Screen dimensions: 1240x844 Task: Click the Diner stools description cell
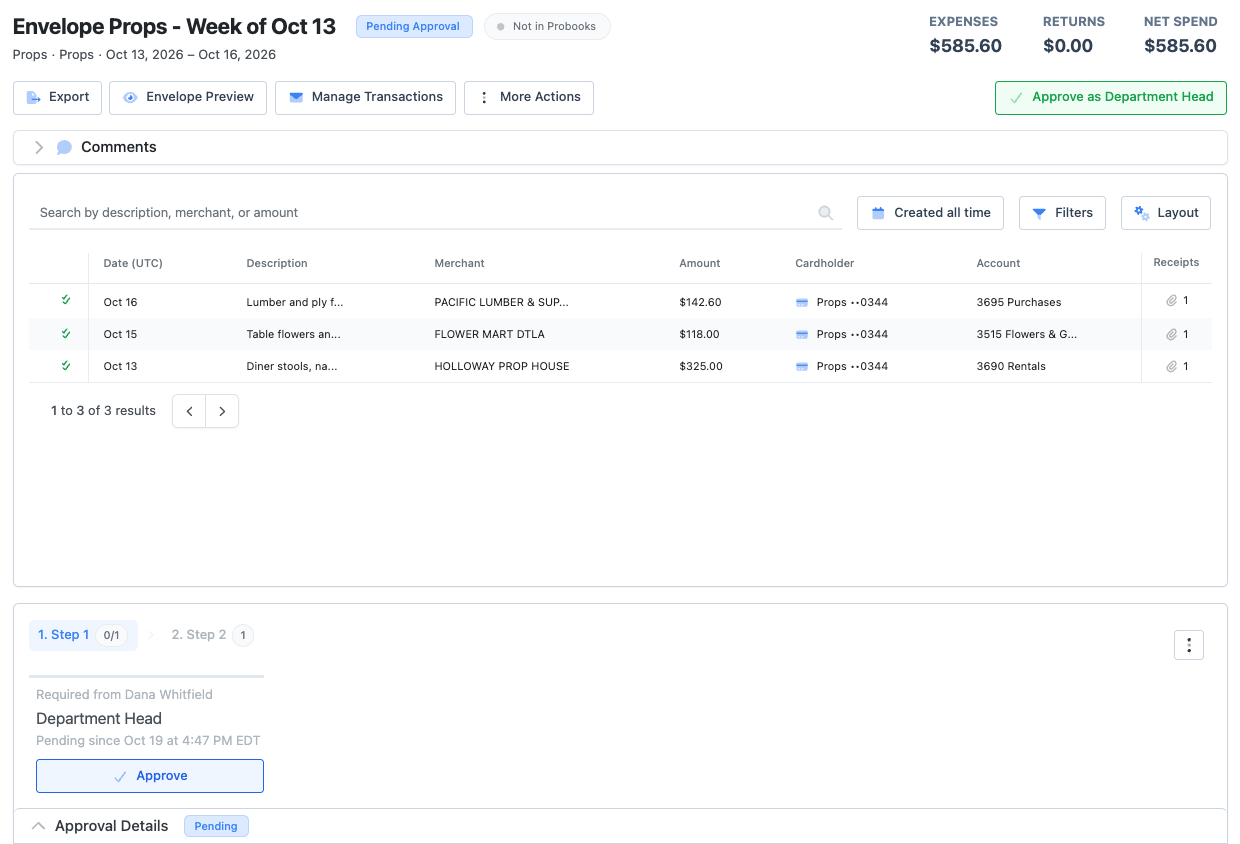[x=292, y=366]
